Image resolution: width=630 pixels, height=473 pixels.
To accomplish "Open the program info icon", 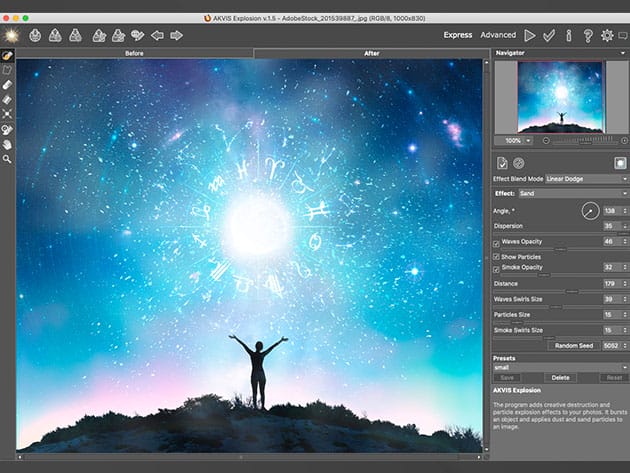I will click(x=568, y=35).
